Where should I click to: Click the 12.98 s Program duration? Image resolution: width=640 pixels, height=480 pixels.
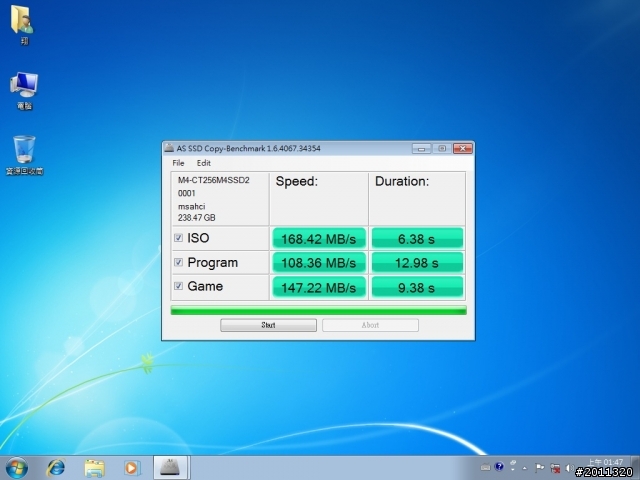click(417, 263)
